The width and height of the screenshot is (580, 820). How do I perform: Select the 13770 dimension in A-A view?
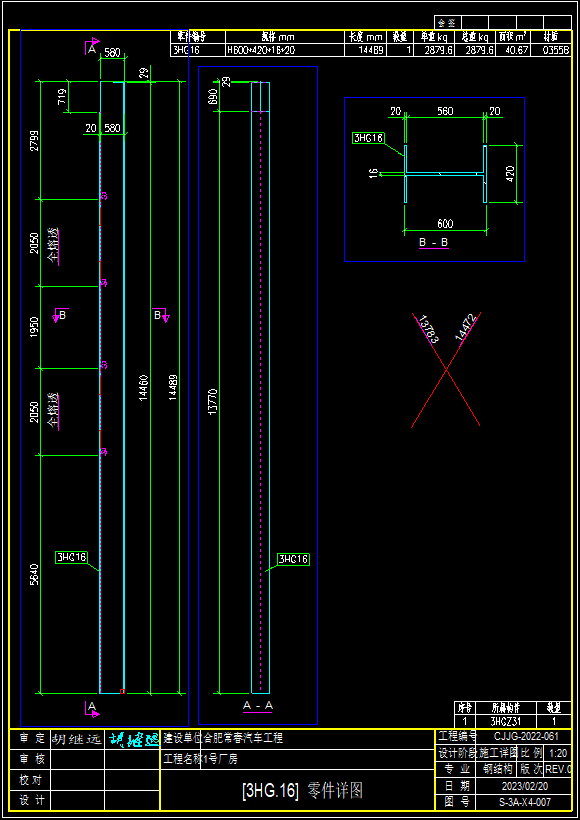point(213,402)
